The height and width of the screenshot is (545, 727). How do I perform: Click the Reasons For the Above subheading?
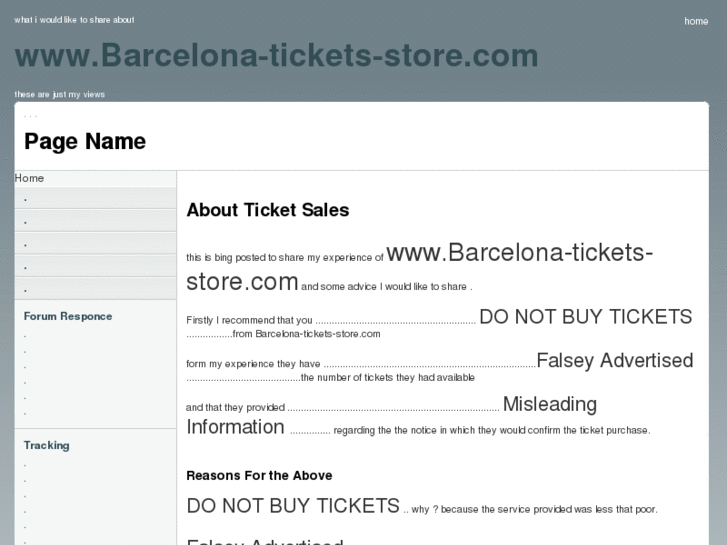[x=259, y=476]
